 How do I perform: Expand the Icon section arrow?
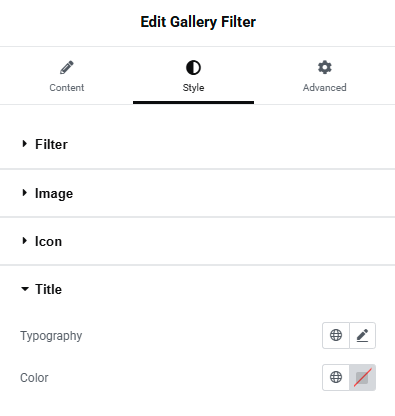24,241
